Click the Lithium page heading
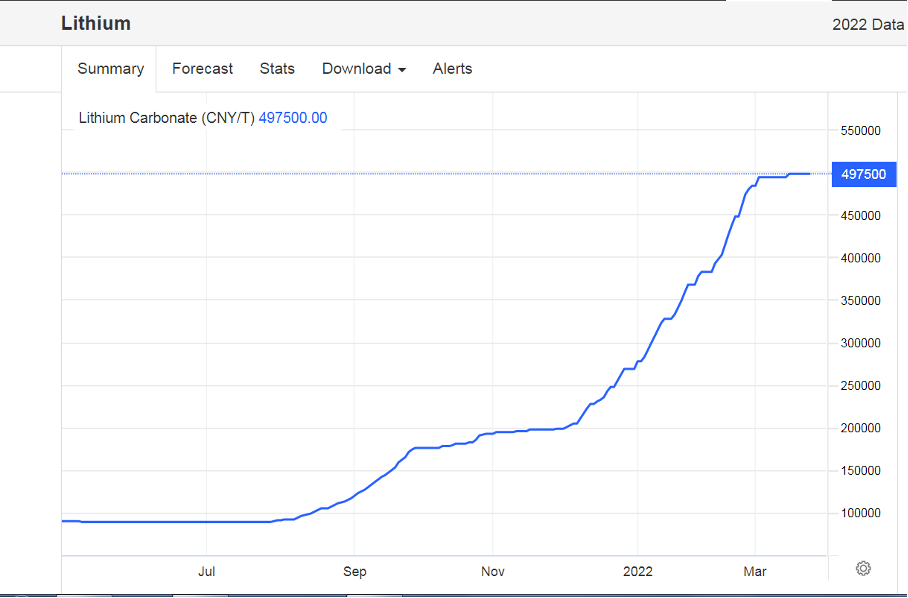The height and width of the screenshot is (598, 908). 96,23
